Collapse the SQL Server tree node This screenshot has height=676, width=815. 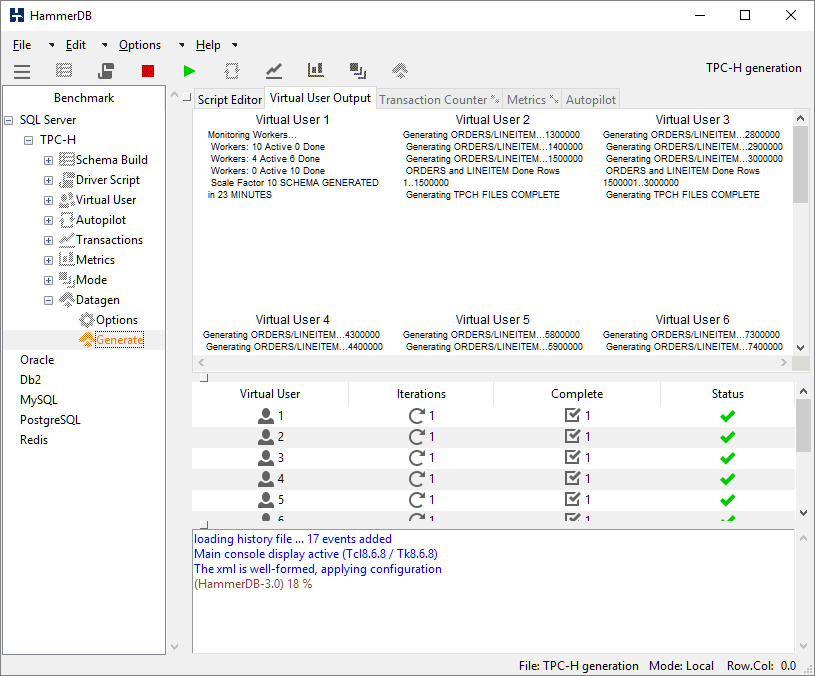[9, 121]
